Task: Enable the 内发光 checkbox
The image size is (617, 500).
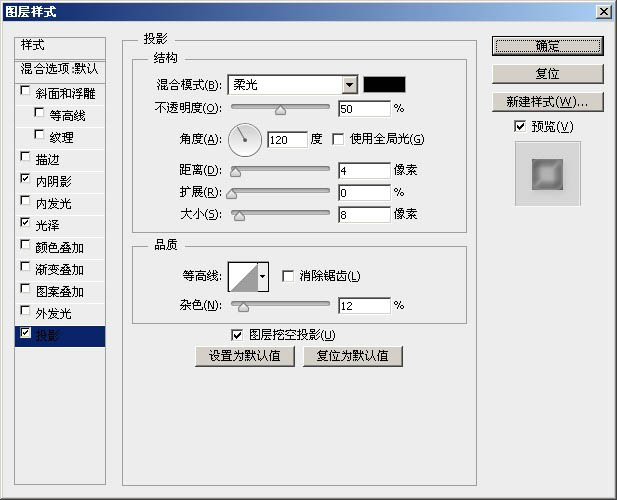Action: [25, 201]
